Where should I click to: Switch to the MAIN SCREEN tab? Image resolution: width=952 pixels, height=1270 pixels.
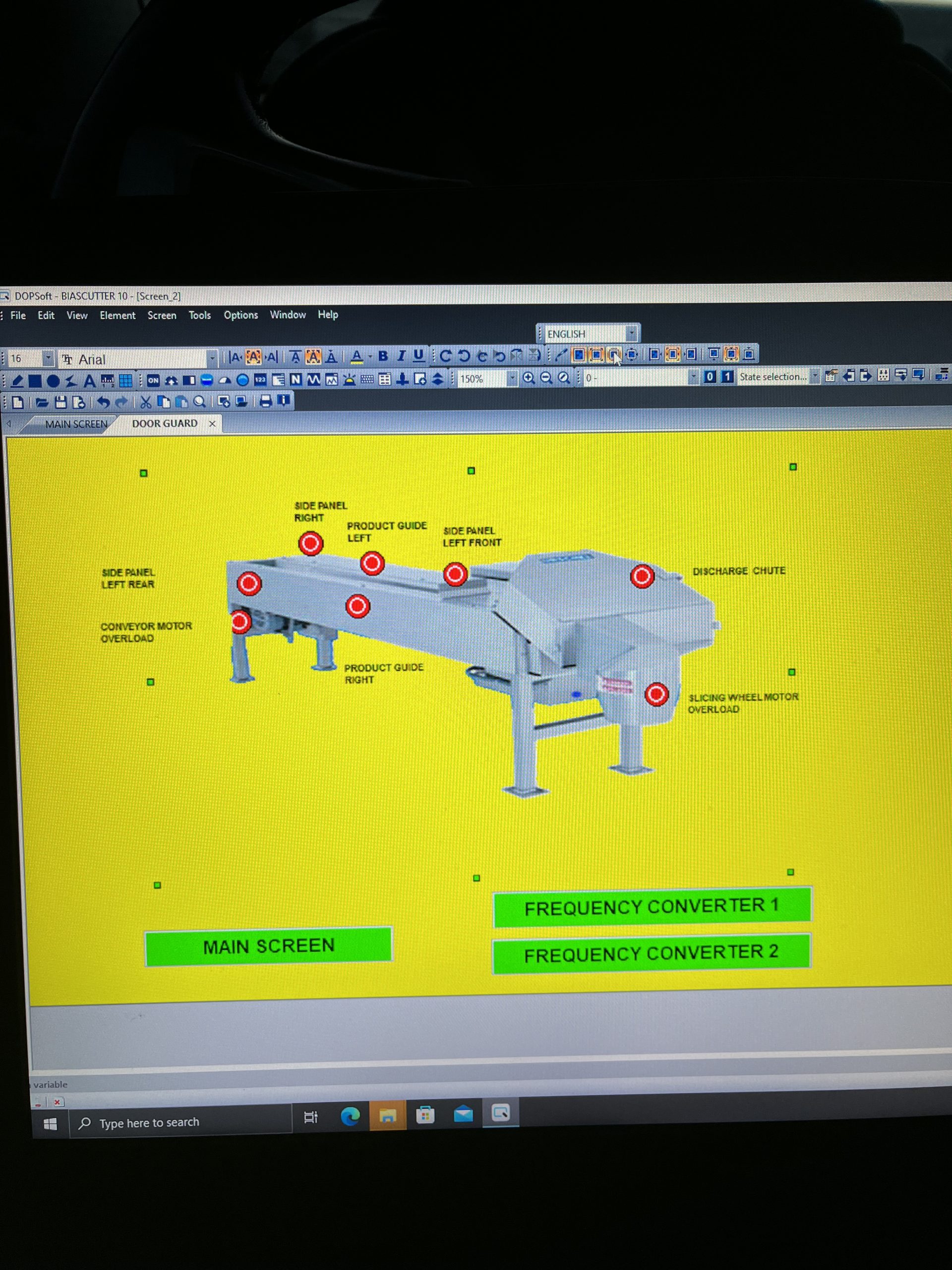pos(76,424)
